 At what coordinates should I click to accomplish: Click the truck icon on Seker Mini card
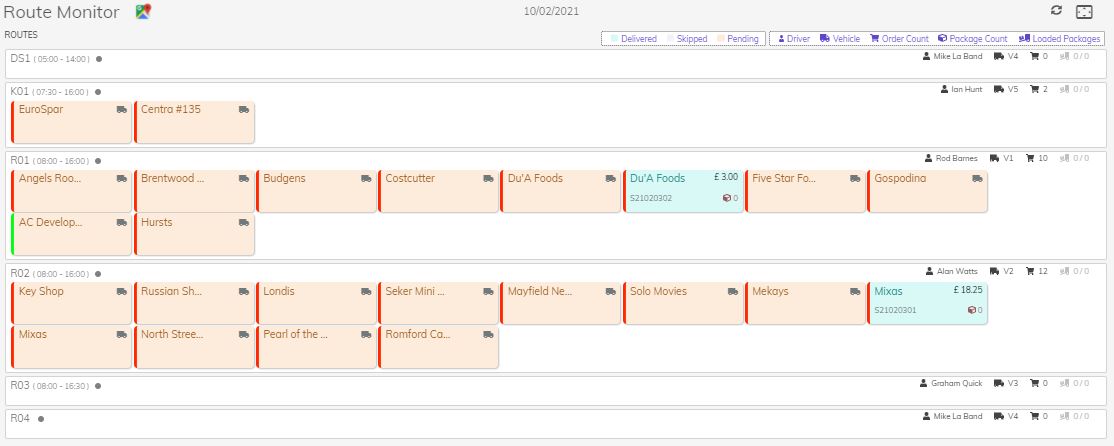[488, 292]
